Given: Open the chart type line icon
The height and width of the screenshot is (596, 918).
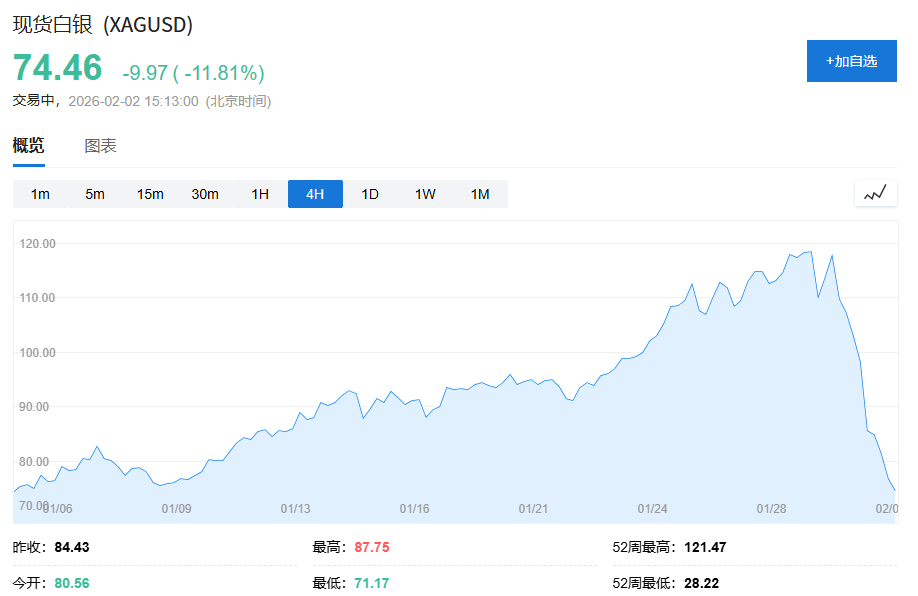Looking at the screenshot, I should click(x=876, y=193).
